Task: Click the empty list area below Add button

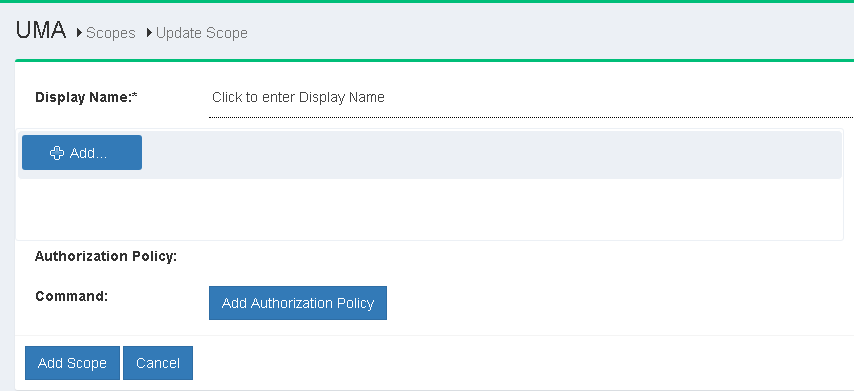Action: coord(429,209)
